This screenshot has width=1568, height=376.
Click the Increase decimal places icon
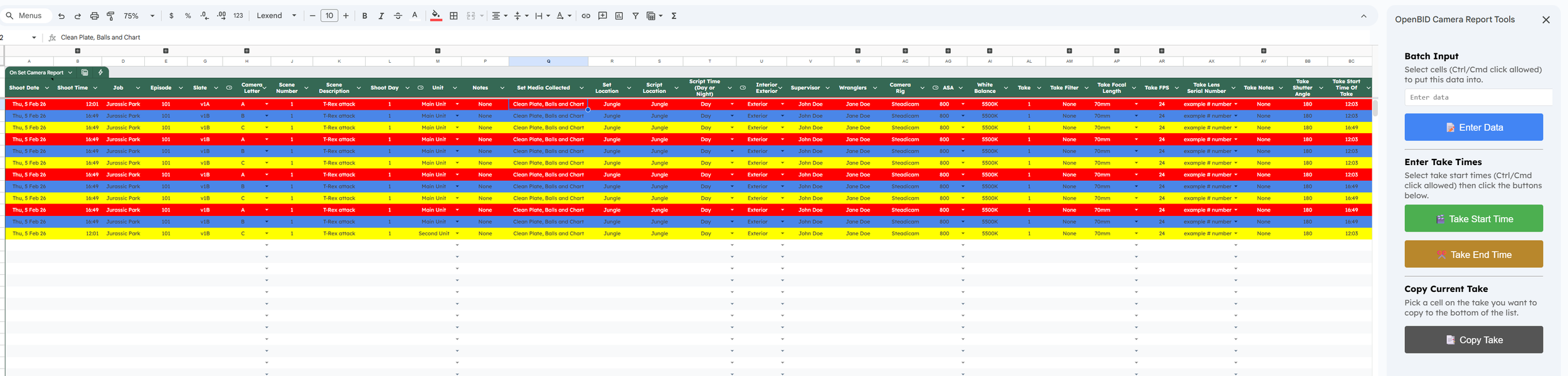(x=221, y=16)
